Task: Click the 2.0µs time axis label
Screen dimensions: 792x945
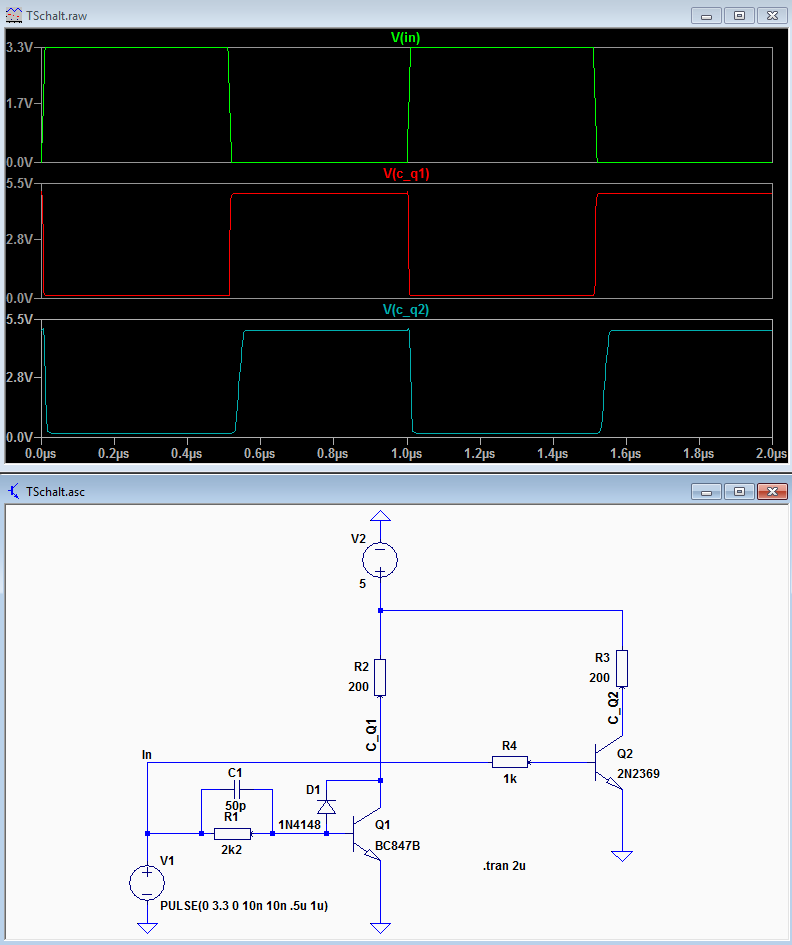Action: (x=772, y=454)
